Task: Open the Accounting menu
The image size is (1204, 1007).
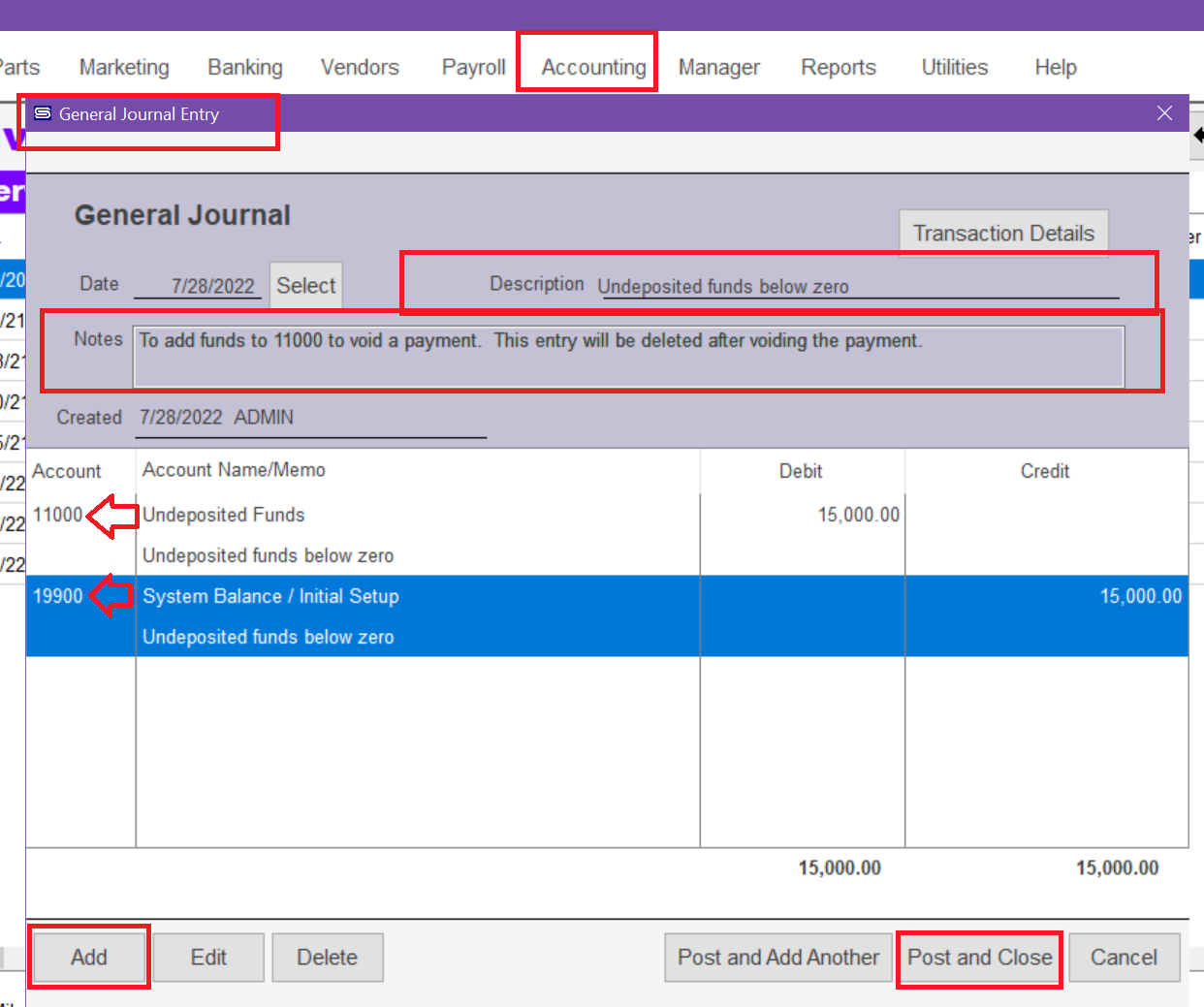Action: tap(593, 67)
